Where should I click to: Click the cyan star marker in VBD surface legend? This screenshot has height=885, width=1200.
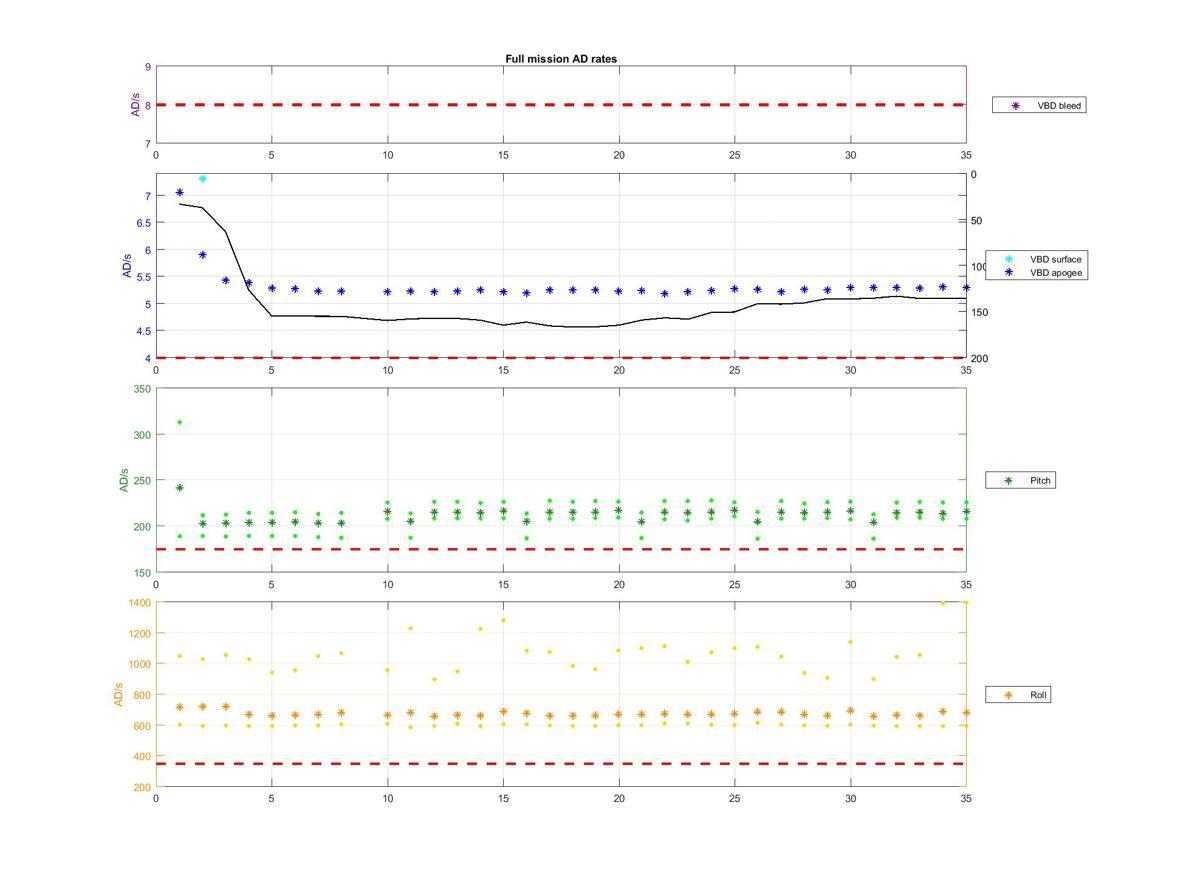point(1008,259)
